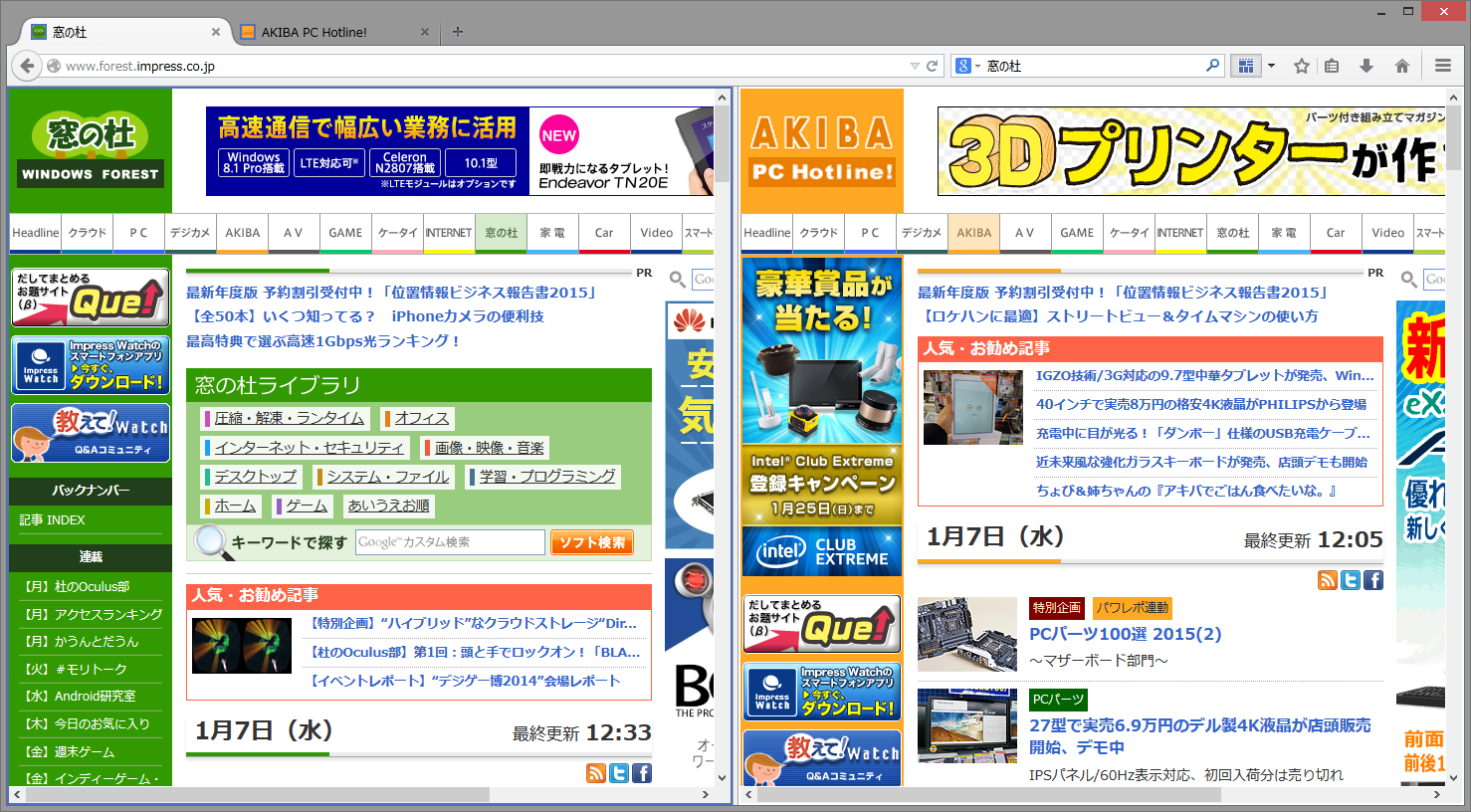This screenshot has width=1471, height=812.
Task: Click the Google search engine icon
Action: [962, 66]
